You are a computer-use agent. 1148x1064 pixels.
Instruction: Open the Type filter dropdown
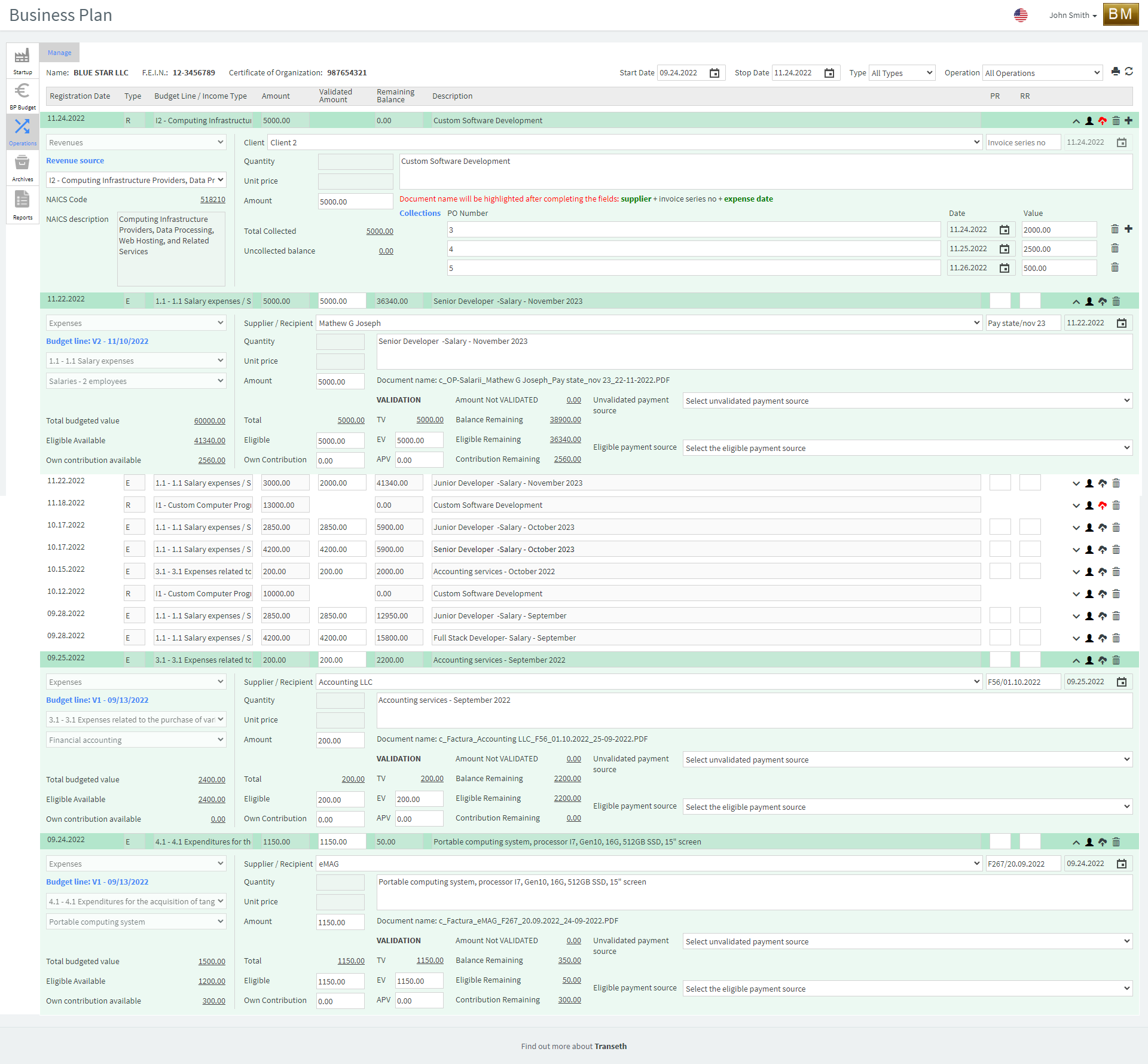902,73
